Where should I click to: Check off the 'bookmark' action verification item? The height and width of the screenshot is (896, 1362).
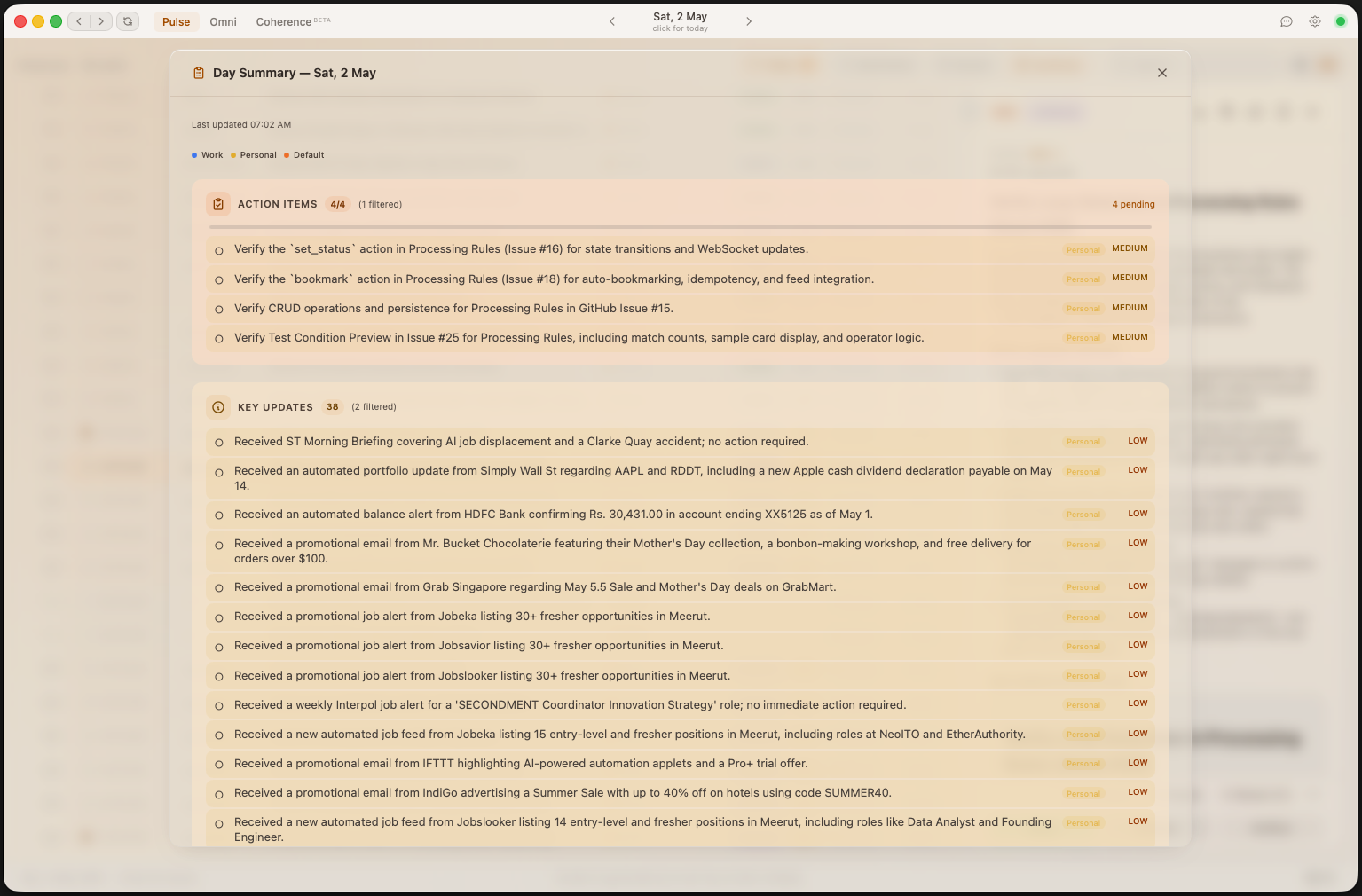tap(219, 280)
